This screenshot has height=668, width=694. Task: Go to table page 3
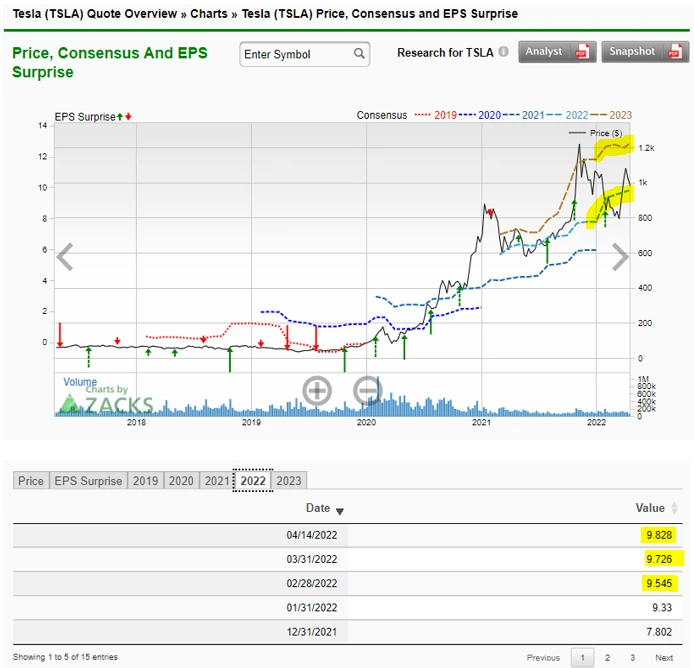(632, 658)
